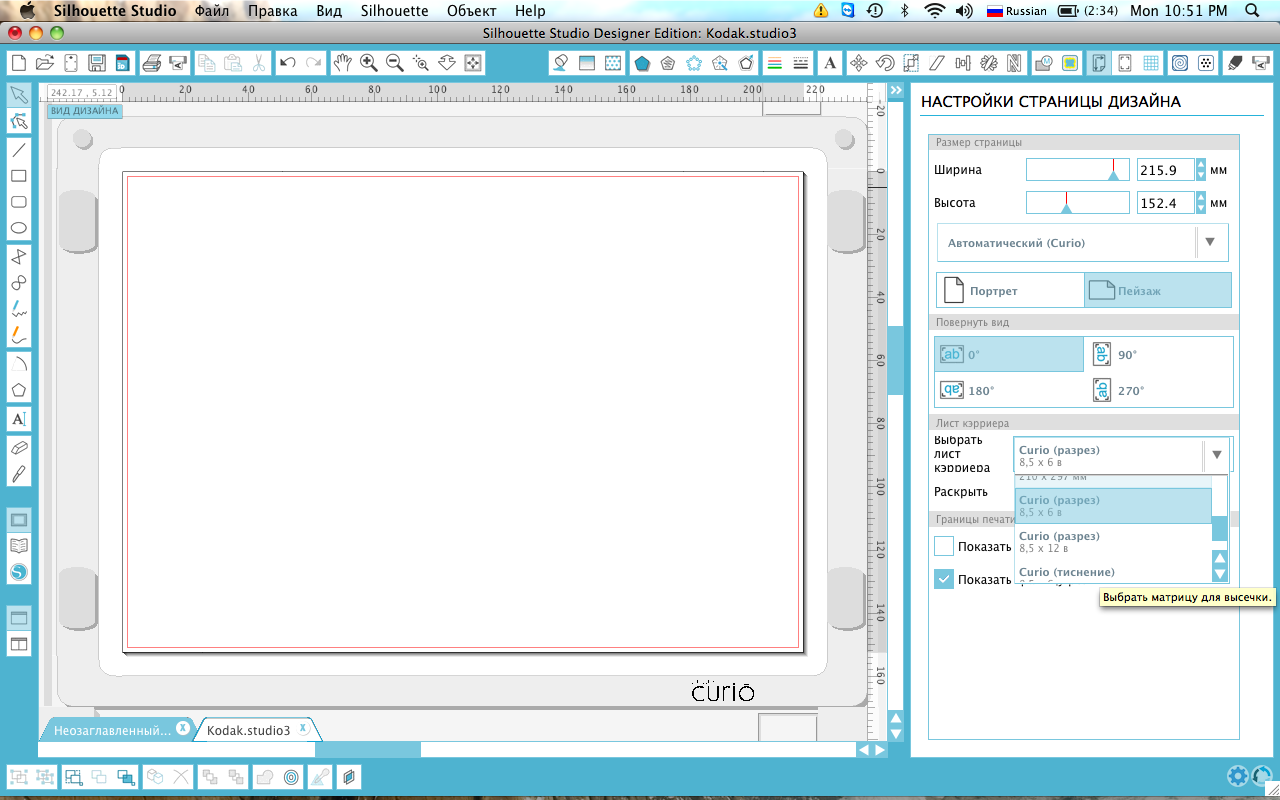This screenshot has height=800, width=1280.
Task: Open the Правка menu
Action: click(x=272, y=11)
